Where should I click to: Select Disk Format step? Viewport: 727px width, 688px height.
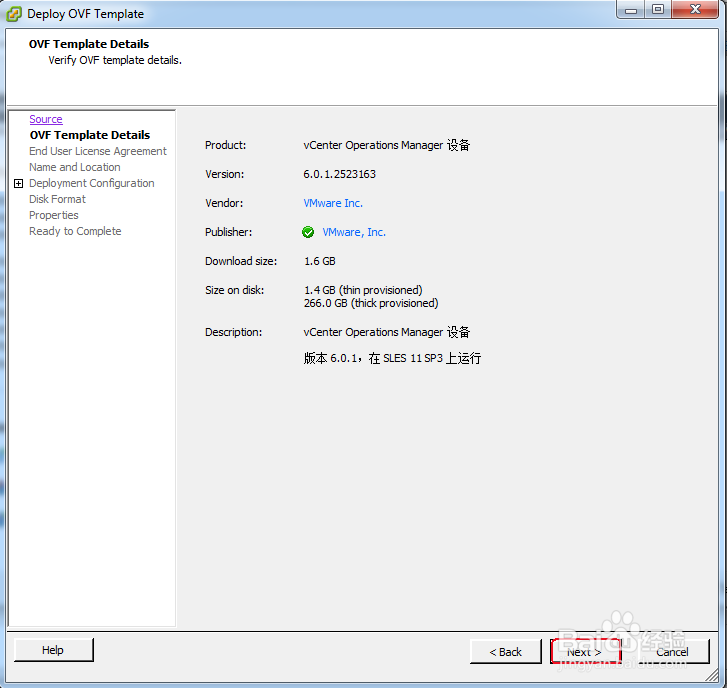pyautogui.click(x=57, y=199)
